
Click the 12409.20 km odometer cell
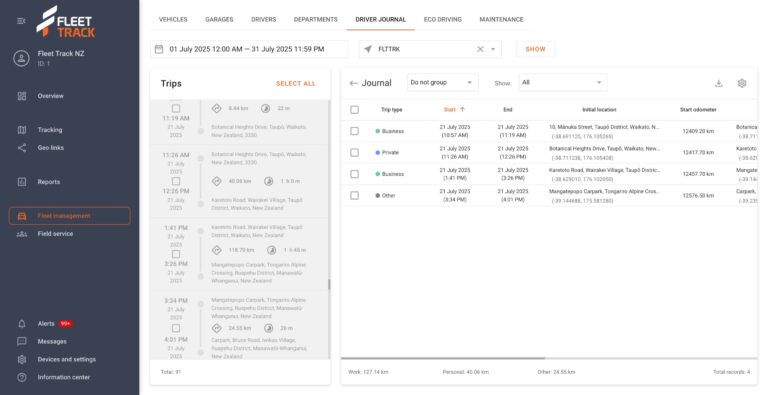click(x=698, y=131)
